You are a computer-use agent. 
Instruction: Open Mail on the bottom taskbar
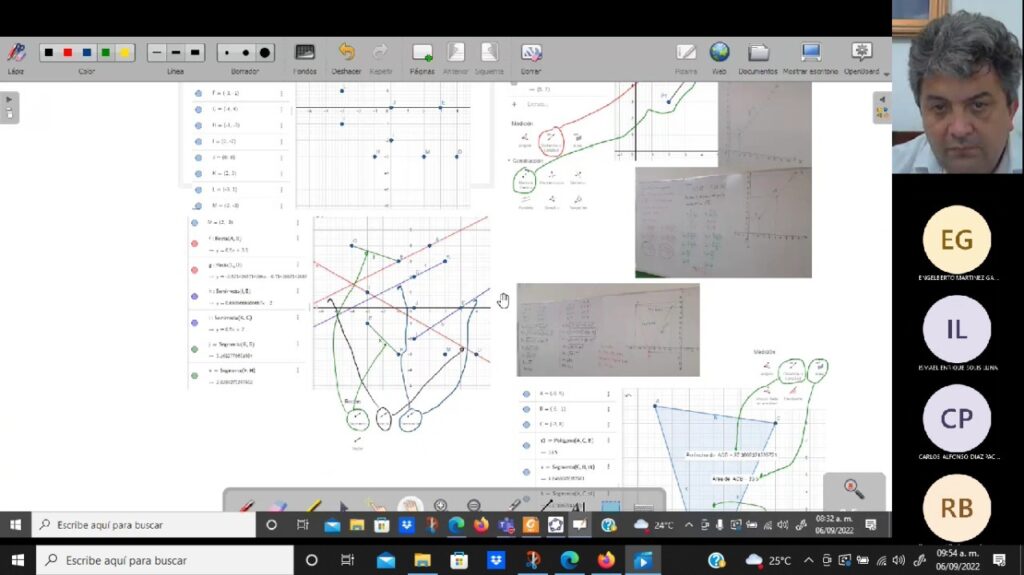[386, 560]
